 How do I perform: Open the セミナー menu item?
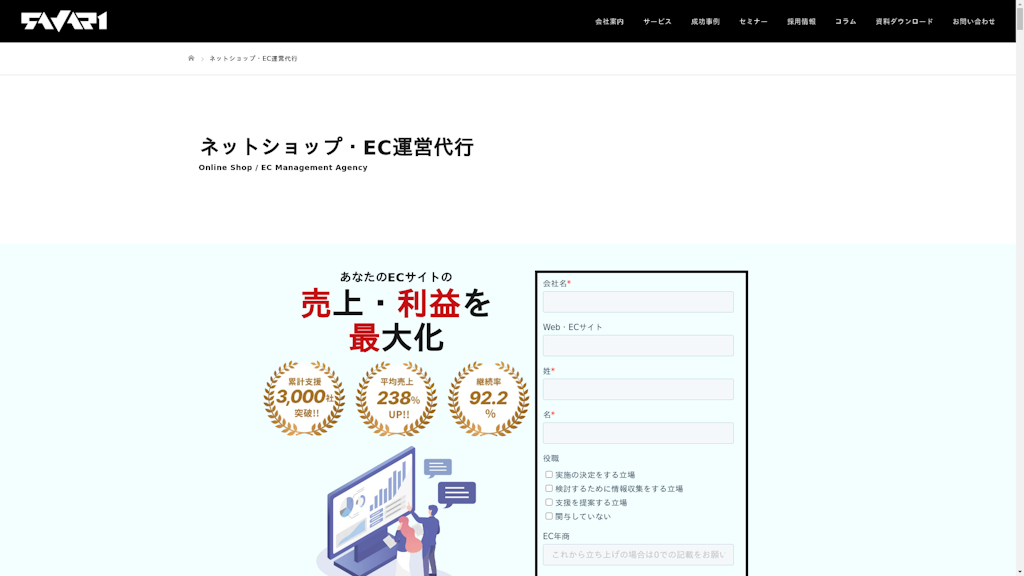tap(753, 21)
